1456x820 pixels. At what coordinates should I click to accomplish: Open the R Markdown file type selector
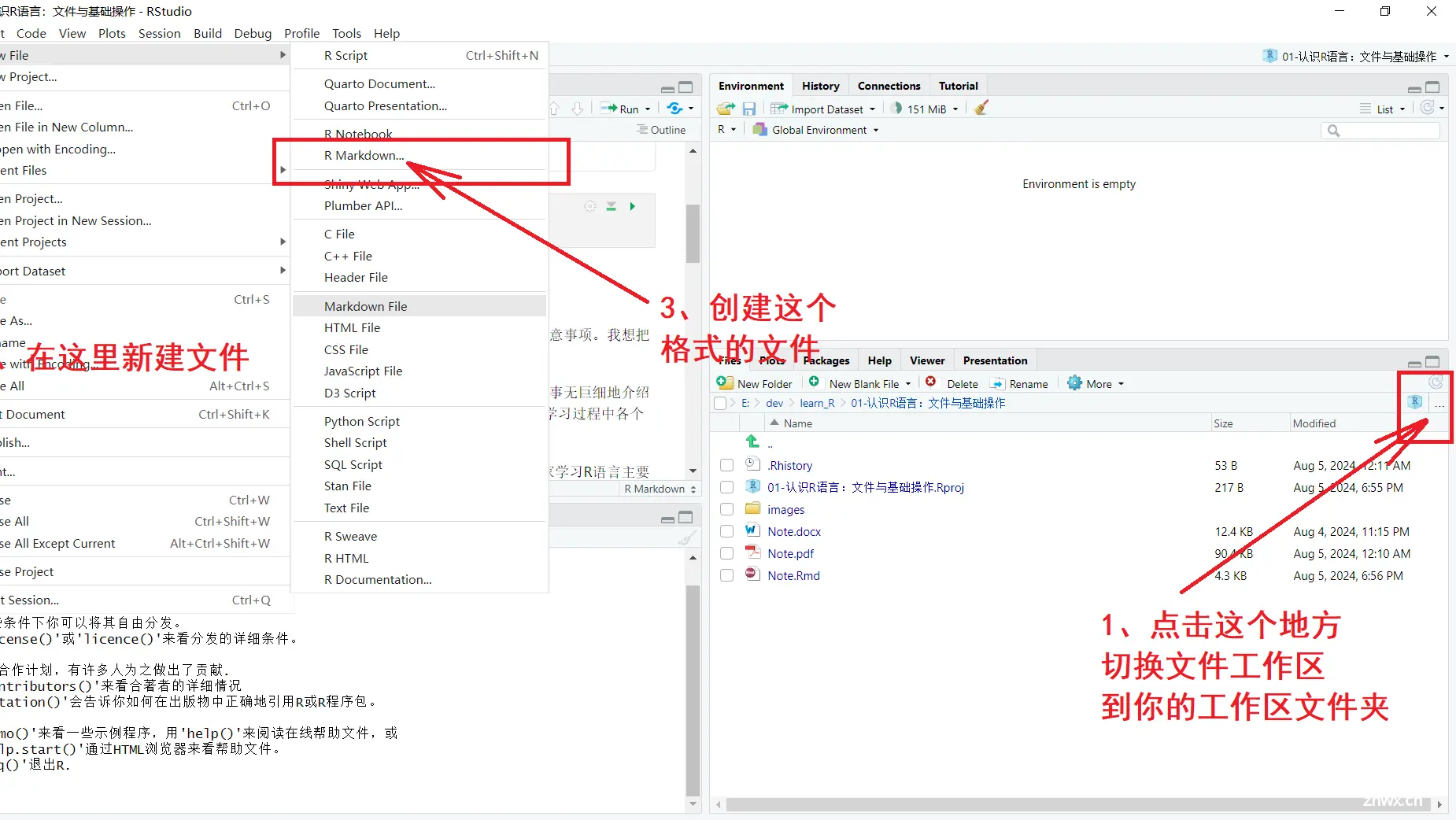pyautogui.click(x=660, y=489)
